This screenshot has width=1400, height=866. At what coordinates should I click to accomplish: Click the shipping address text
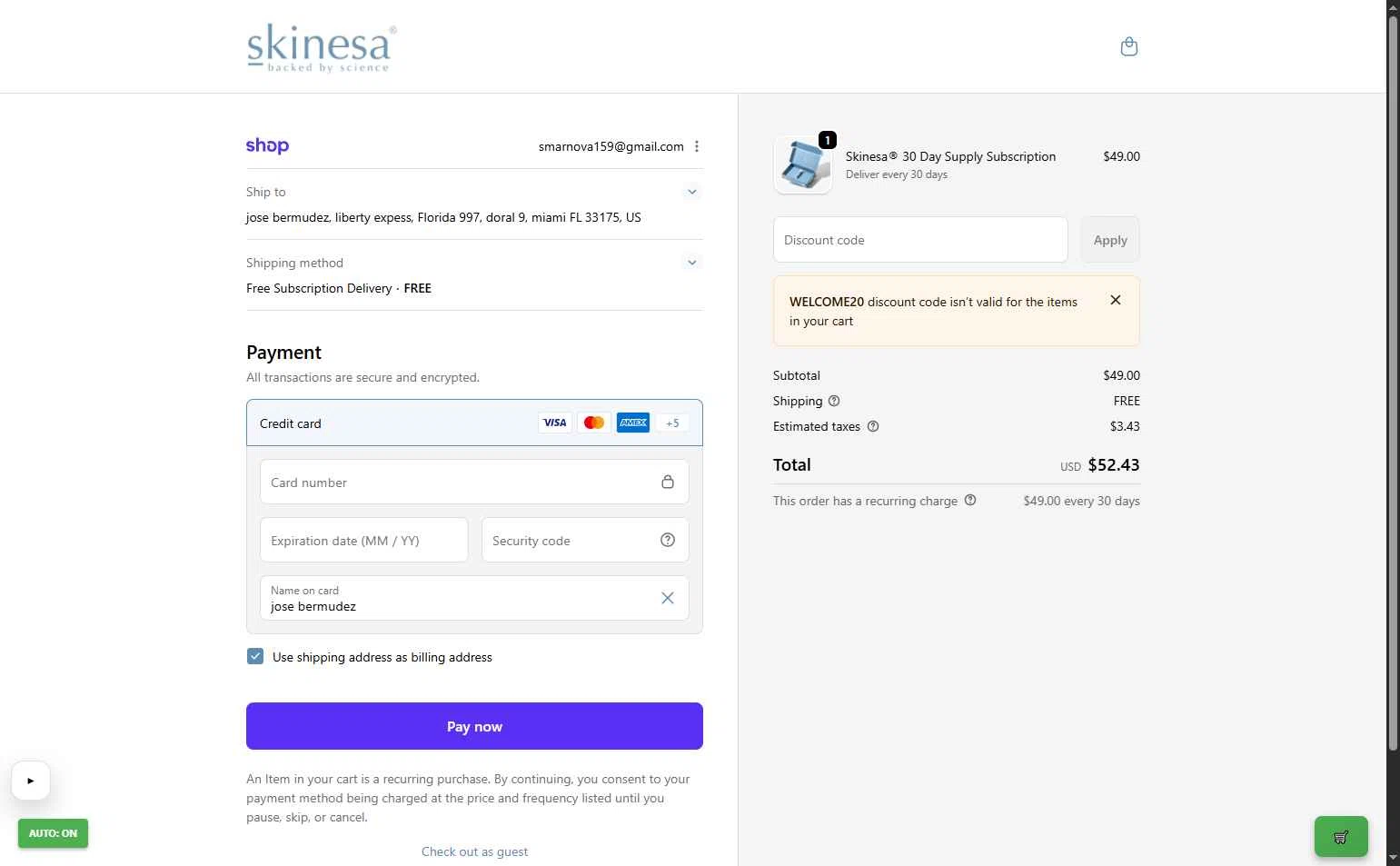443,217
